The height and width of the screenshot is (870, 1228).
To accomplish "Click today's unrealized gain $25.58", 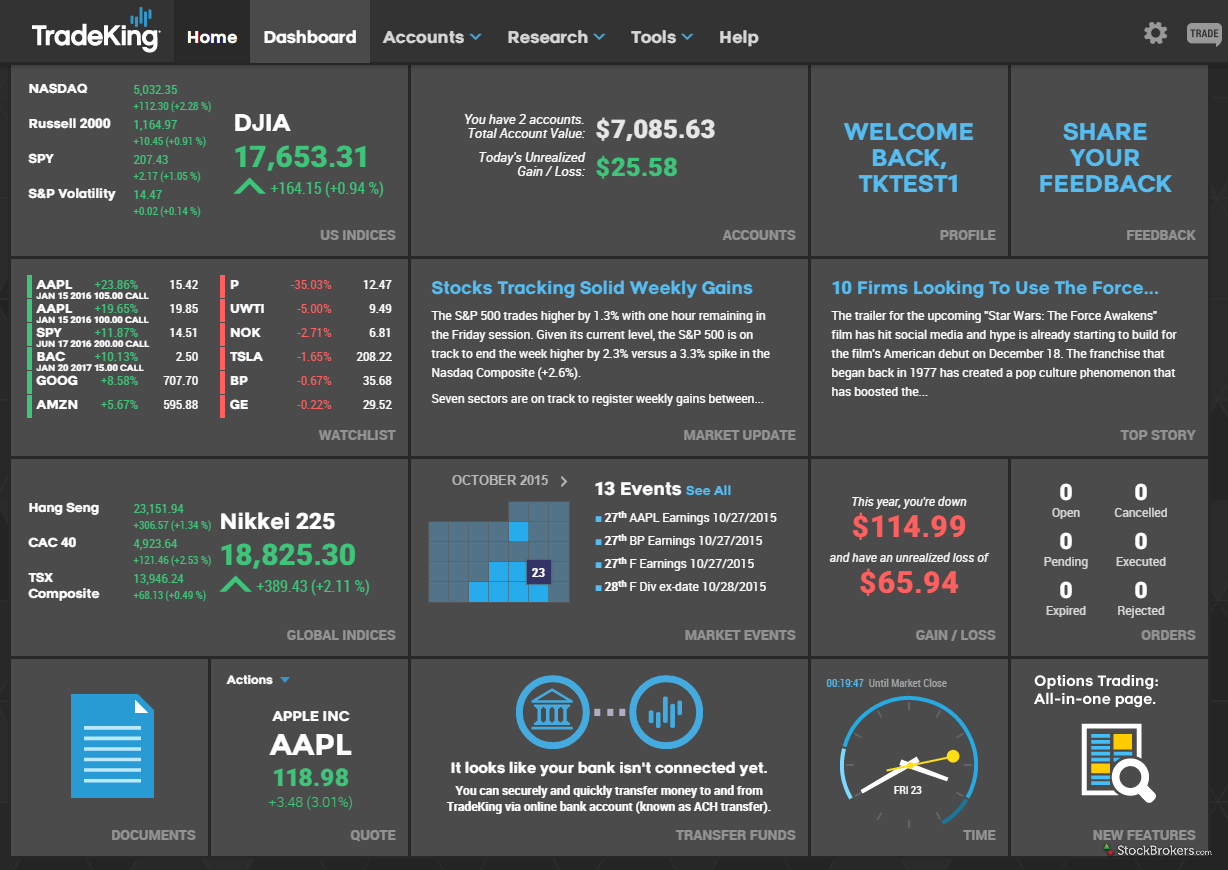I will (x=636, y=167).
